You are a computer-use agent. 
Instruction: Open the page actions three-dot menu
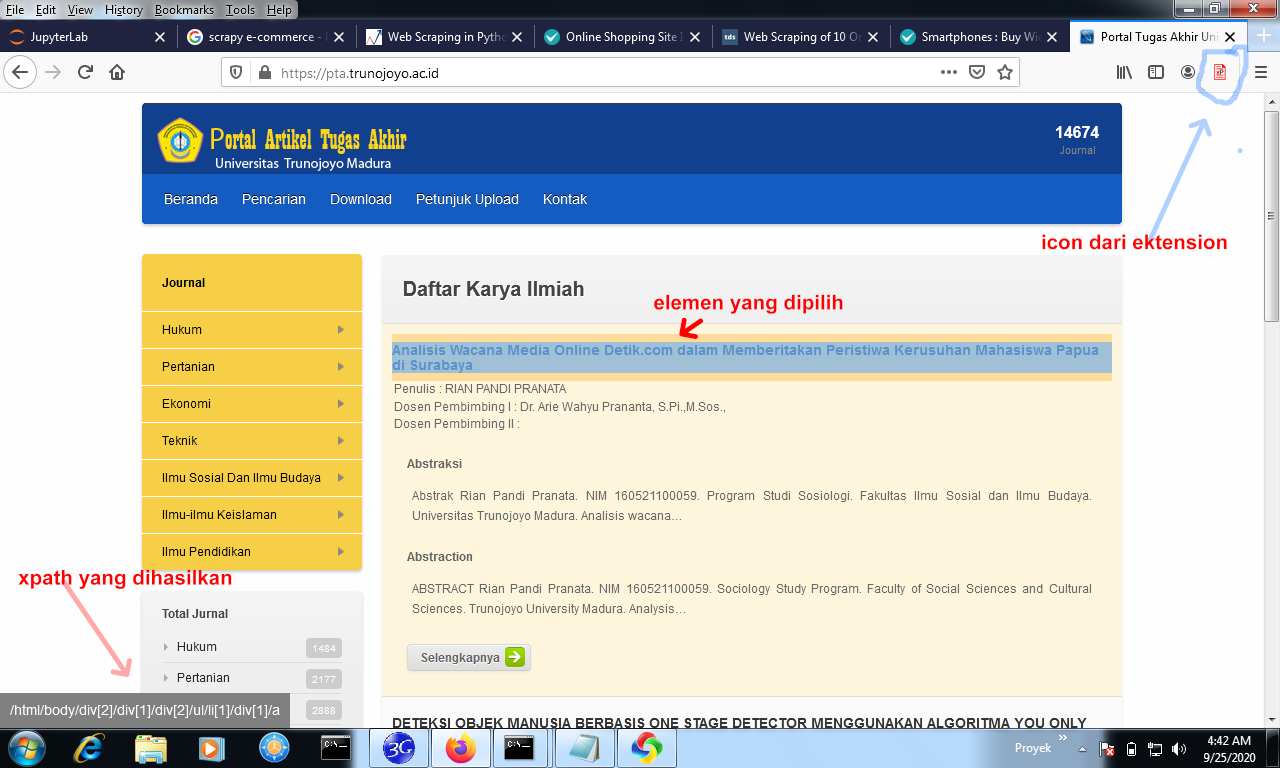[949, 72]
